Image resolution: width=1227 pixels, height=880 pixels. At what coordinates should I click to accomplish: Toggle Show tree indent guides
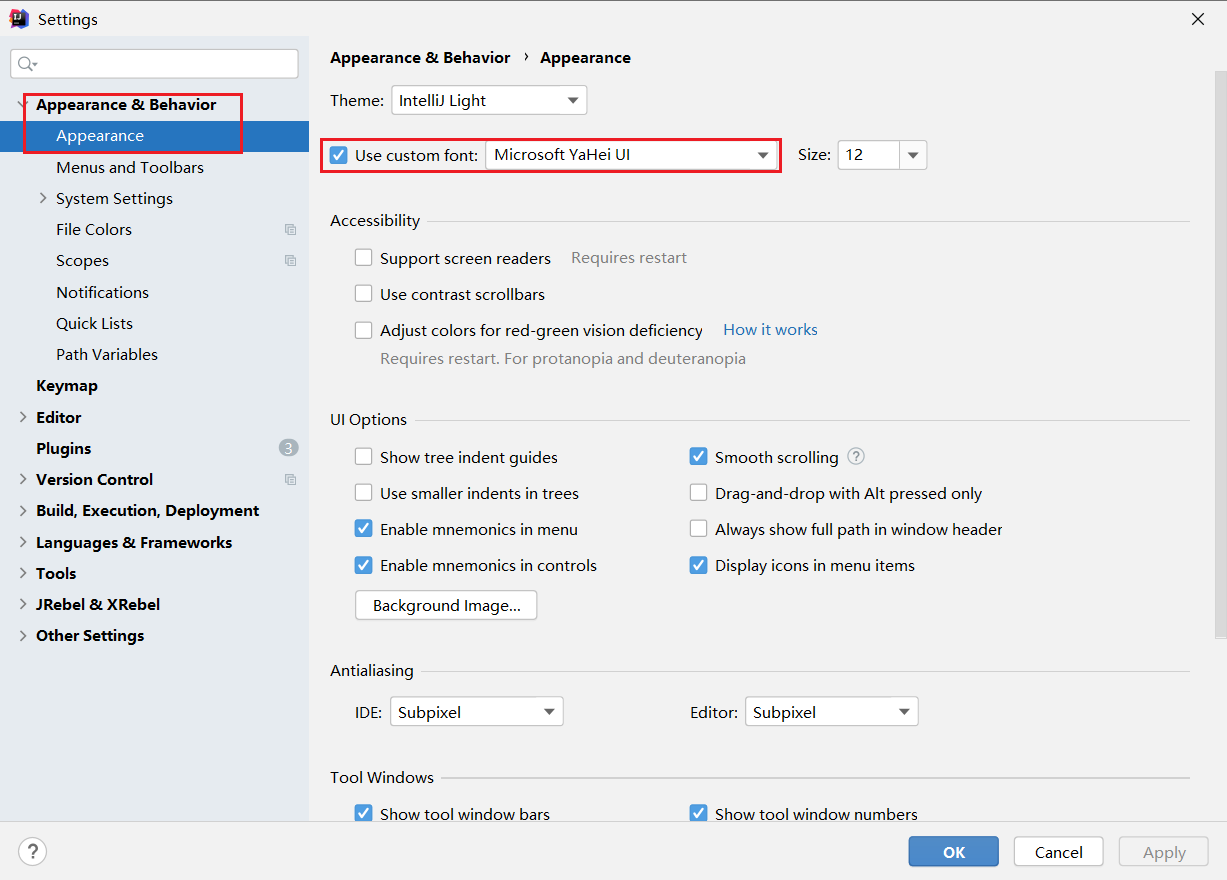364,457
